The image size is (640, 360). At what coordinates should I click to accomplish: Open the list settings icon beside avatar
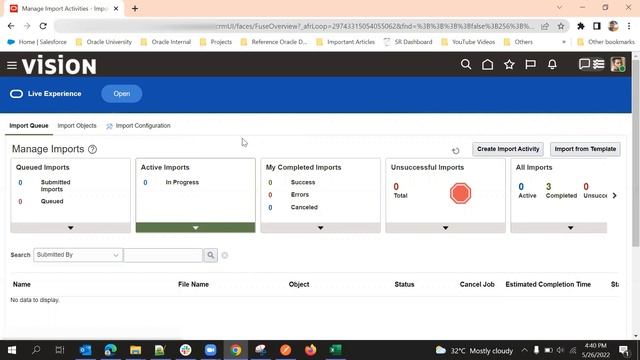599,64
